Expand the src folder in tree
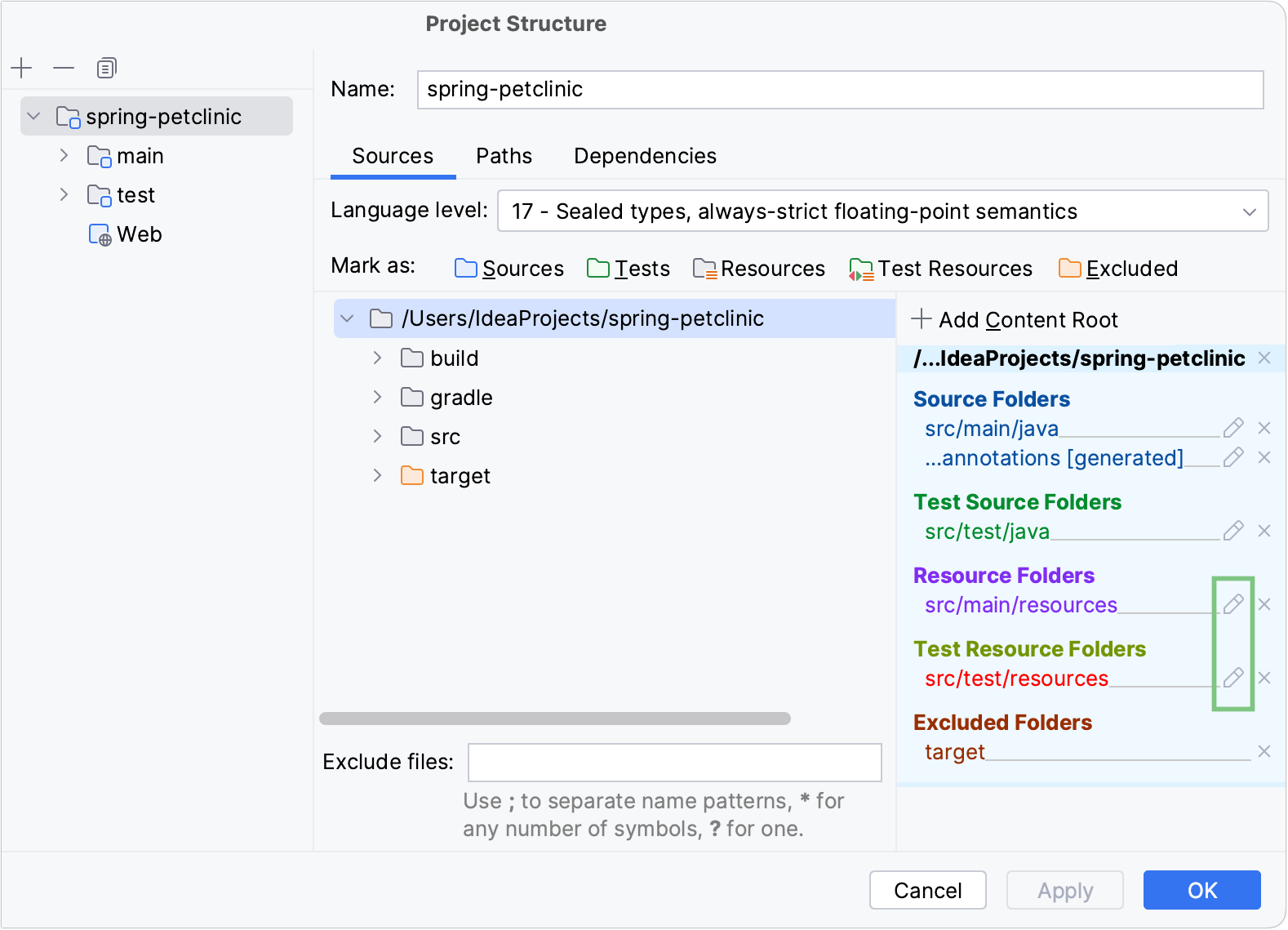 click(377, 436)
